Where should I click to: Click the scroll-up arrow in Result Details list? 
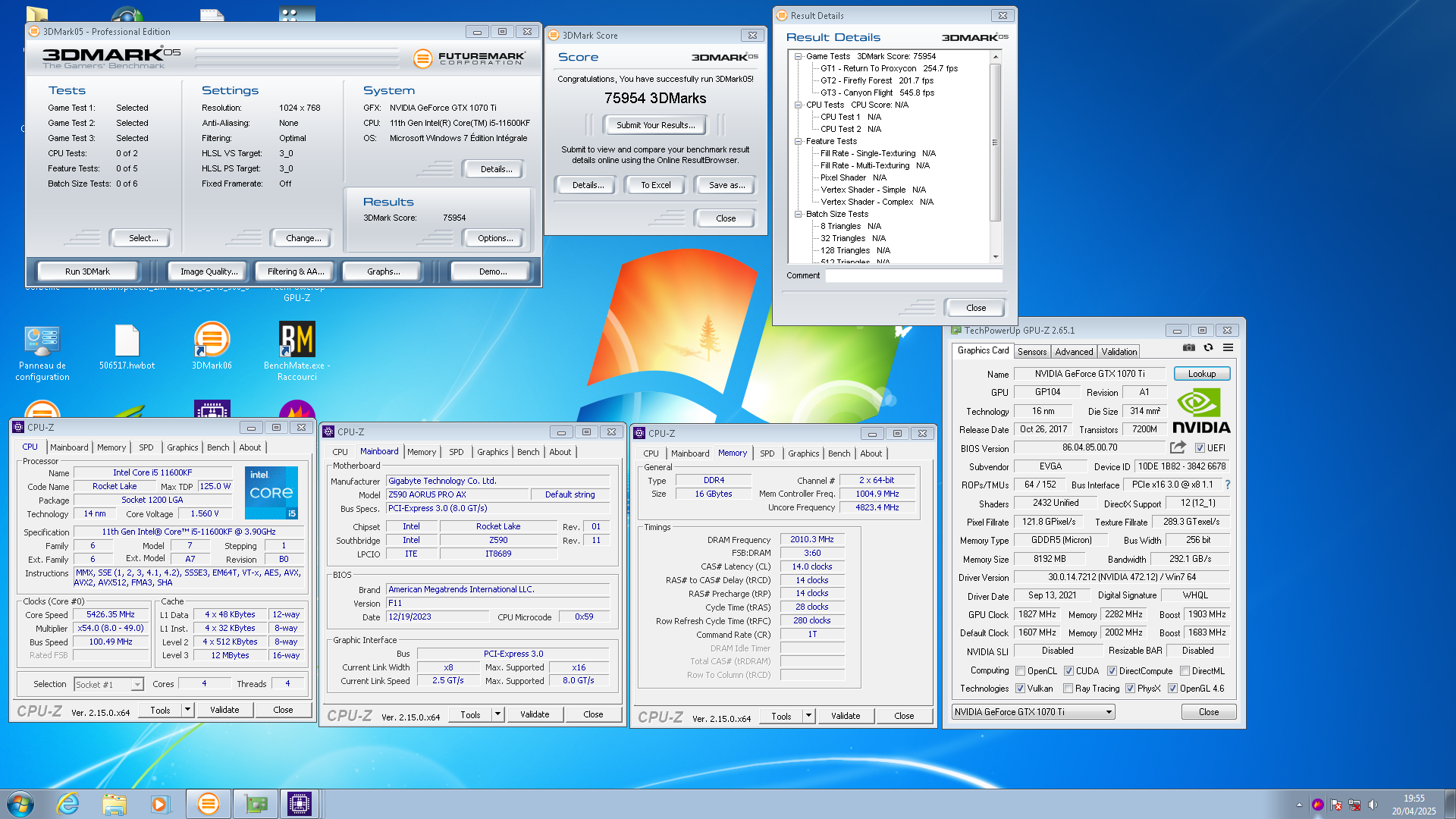995,57
